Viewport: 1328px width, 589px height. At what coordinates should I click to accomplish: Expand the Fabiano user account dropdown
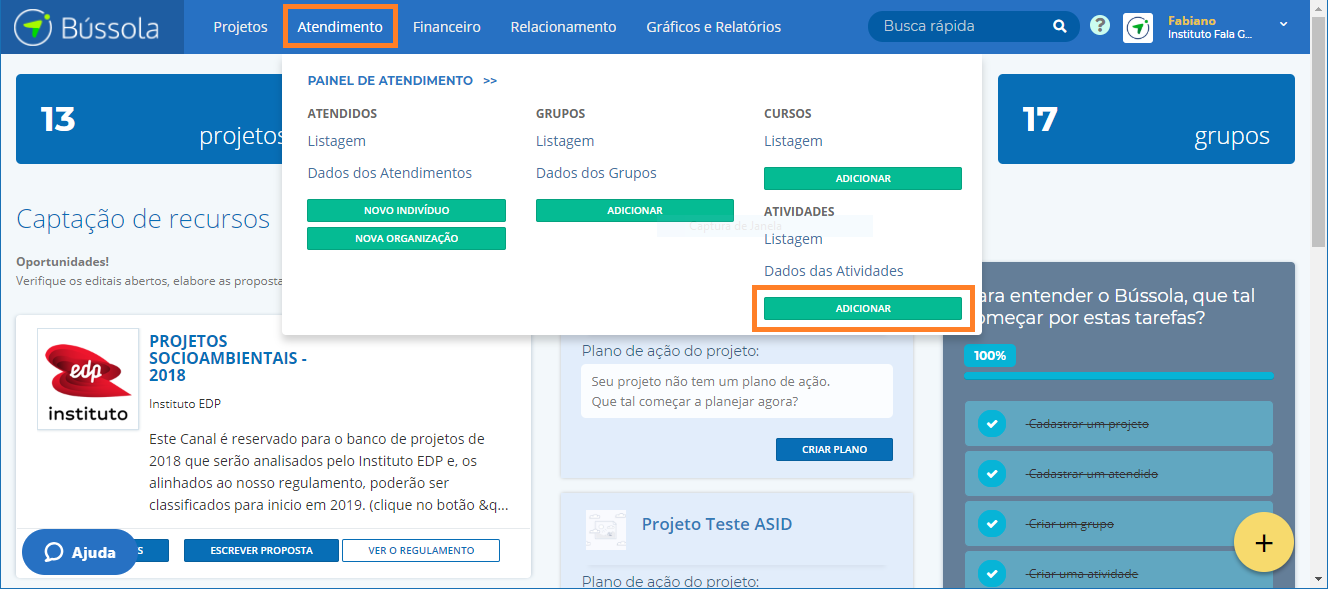click(1284, 25)
